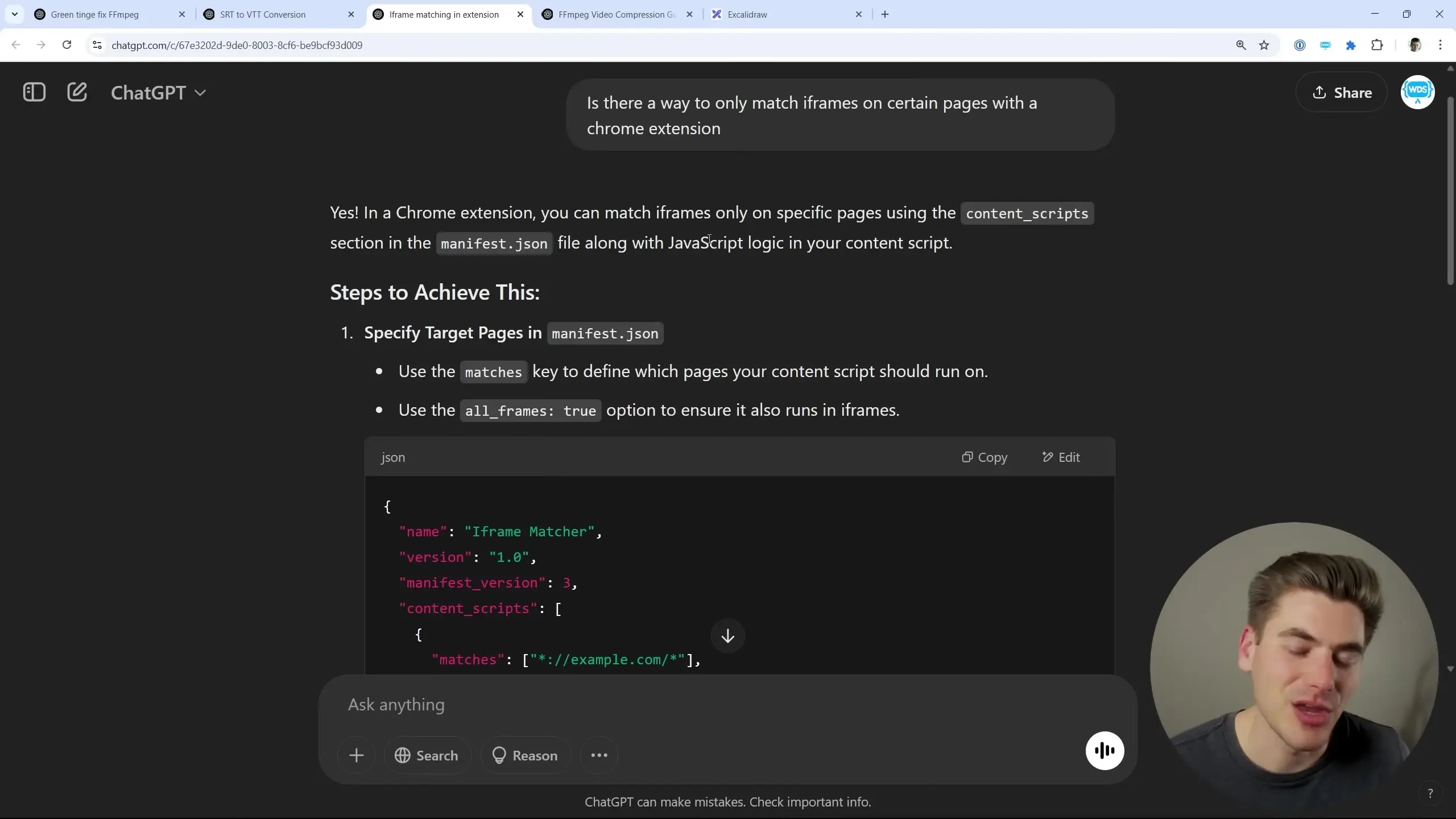
Task: Switch to Green tinge fix FFmpeg tab
Action: pyautogui.click(x=102, y=14)
